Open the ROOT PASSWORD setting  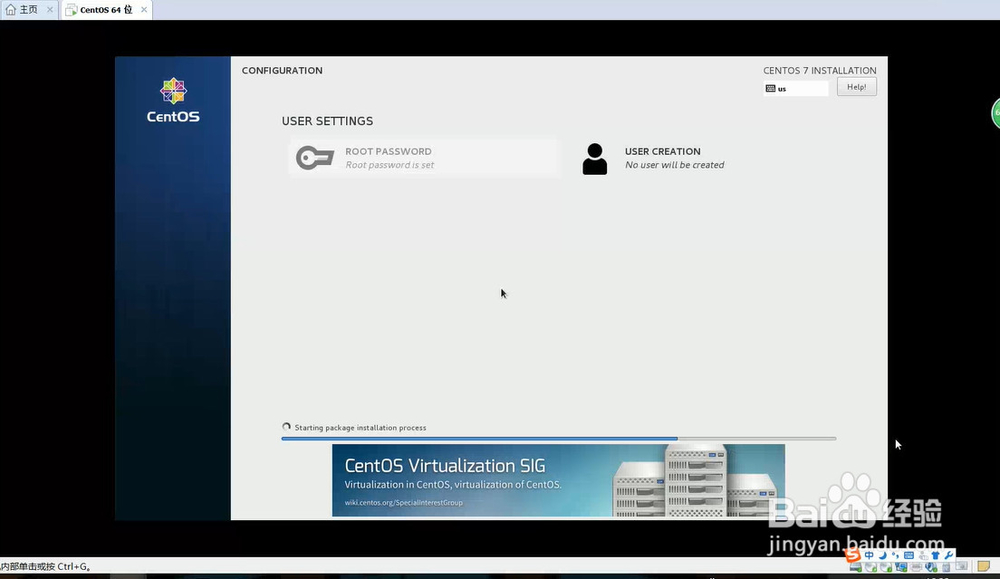point(423,158)
